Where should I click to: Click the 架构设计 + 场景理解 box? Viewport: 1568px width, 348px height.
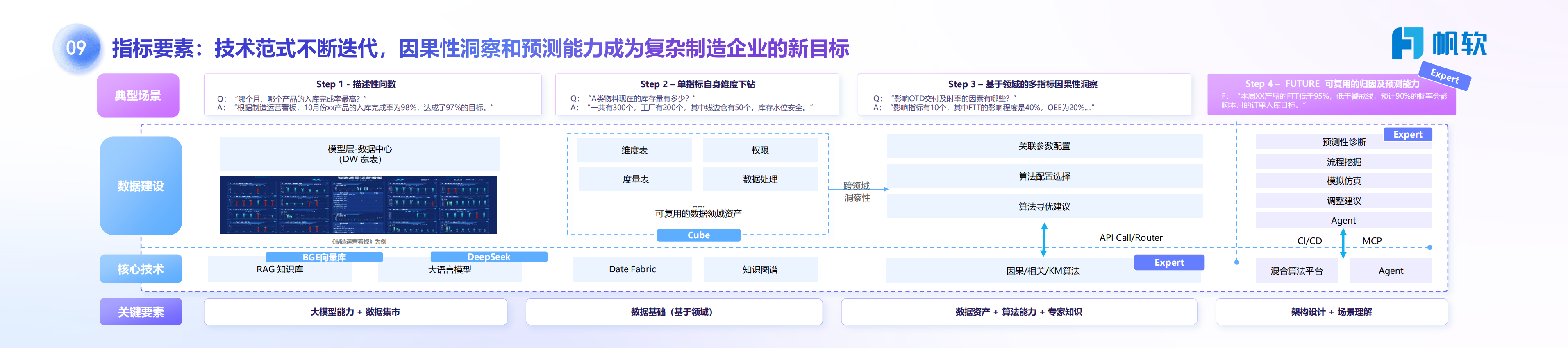point(1331,312)
